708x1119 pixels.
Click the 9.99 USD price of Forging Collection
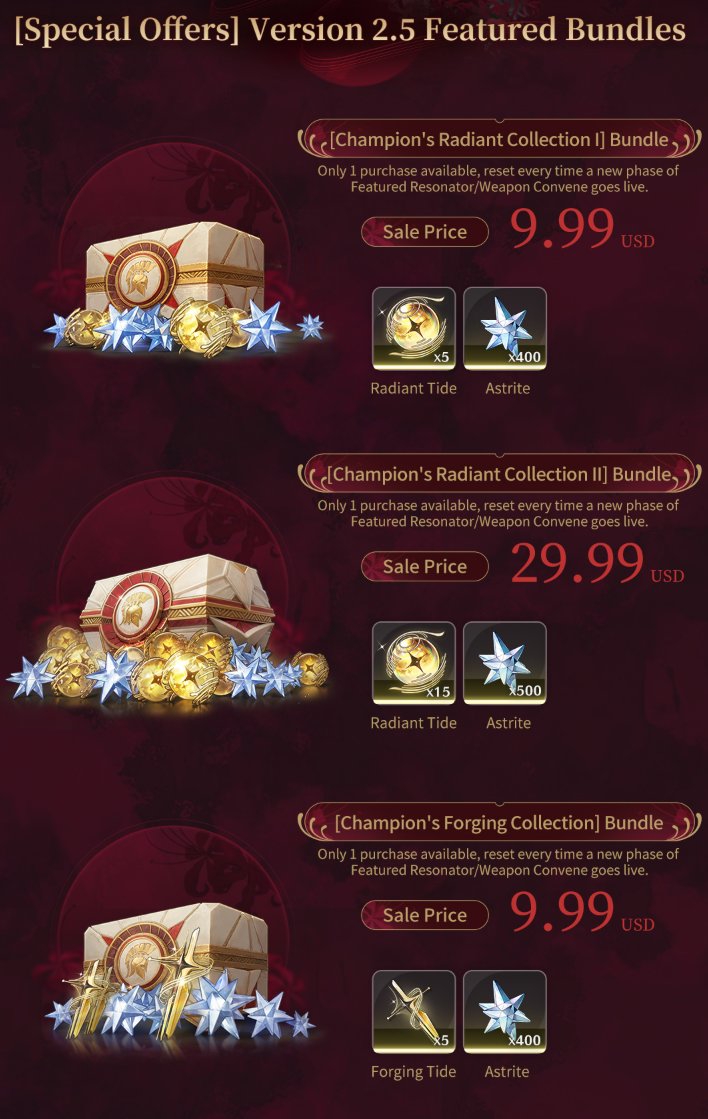(582, 912)
